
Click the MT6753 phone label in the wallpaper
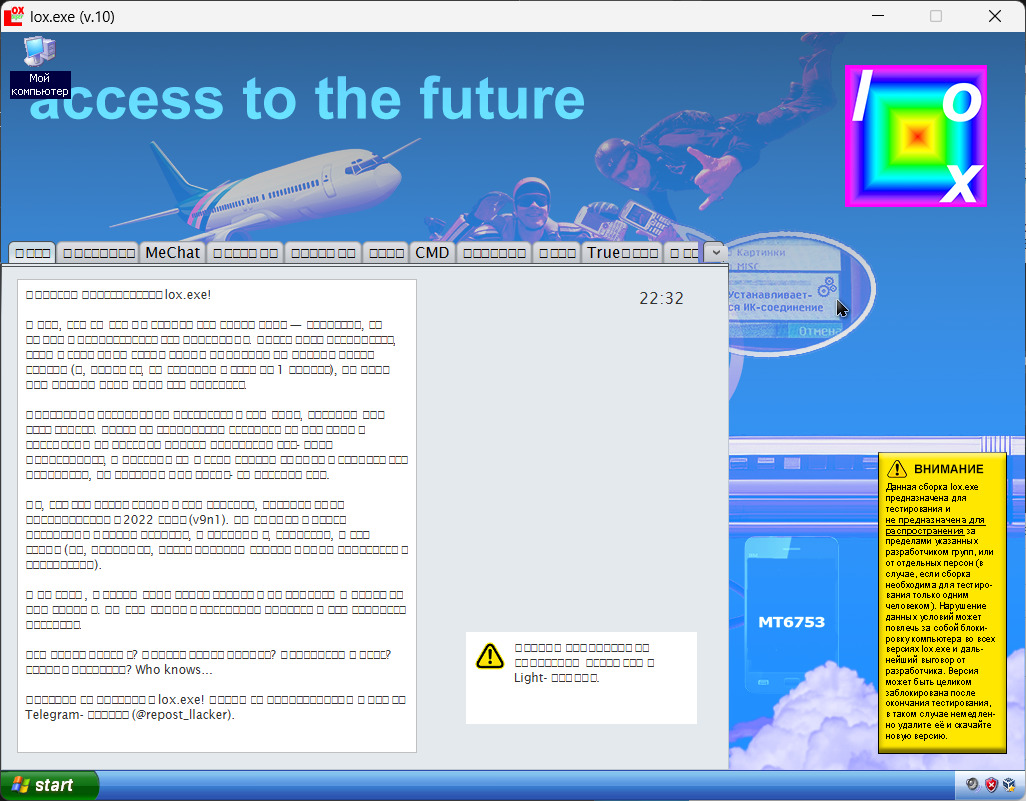pyautogui.click(x=791, y=622)
